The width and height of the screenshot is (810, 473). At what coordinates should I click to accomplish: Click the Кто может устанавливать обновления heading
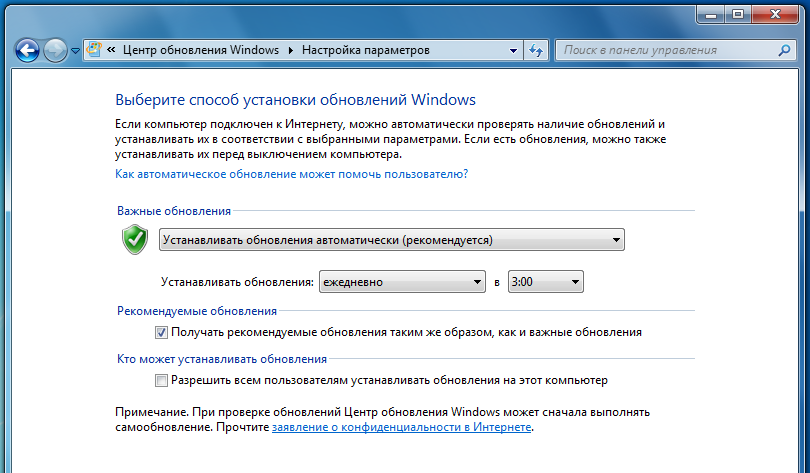coord(222,359)
